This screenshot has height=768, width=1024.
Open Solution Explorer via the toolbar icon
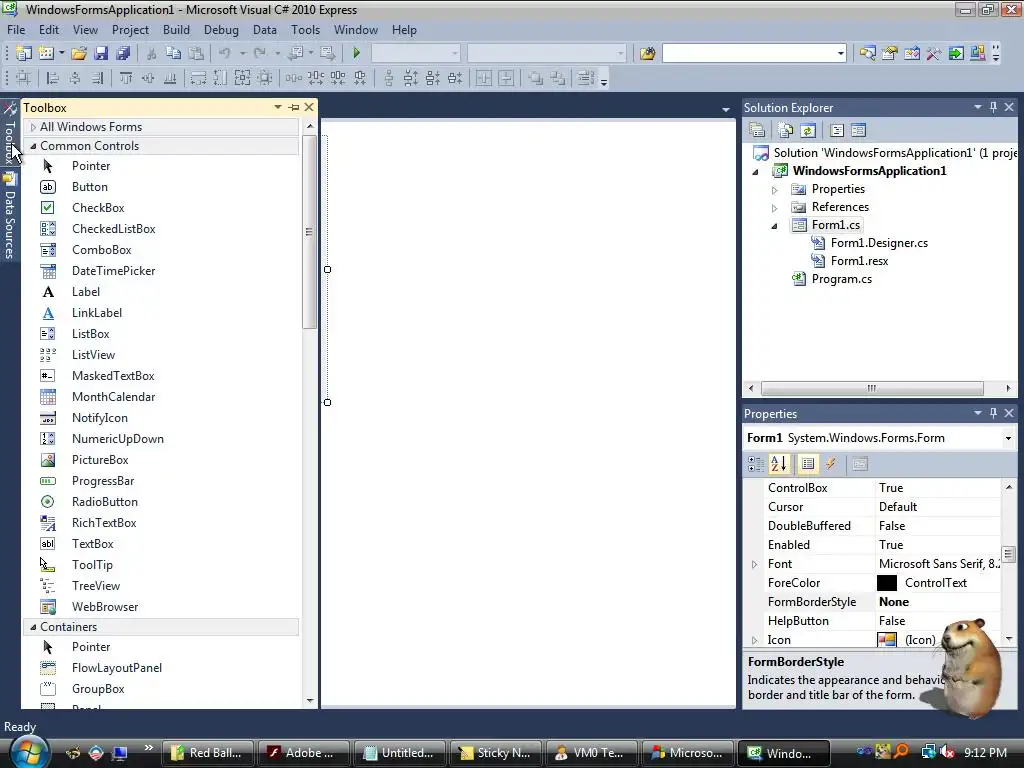click(867, 53)
